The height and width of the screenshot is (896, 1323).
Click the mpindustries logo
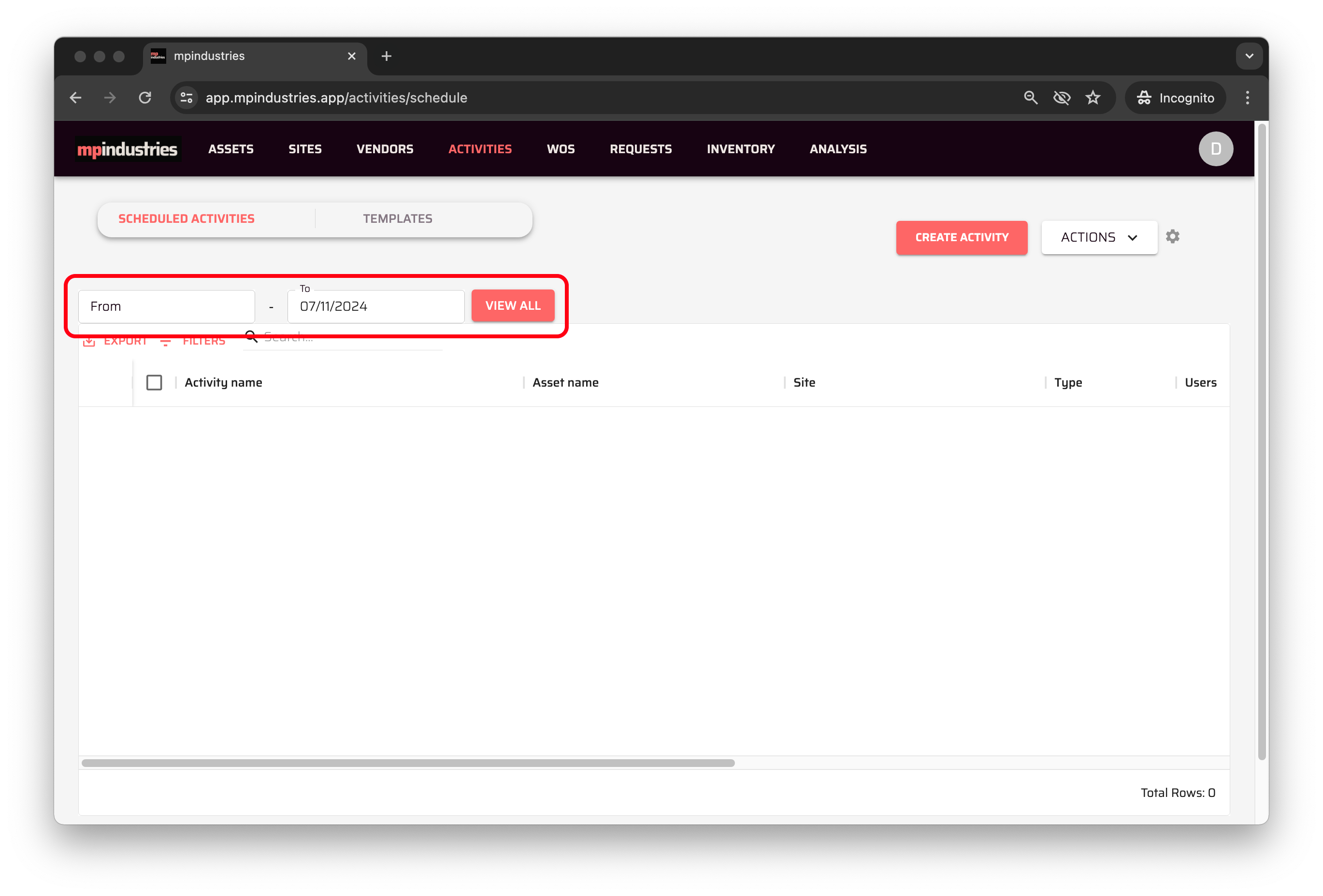pos(128,149)
